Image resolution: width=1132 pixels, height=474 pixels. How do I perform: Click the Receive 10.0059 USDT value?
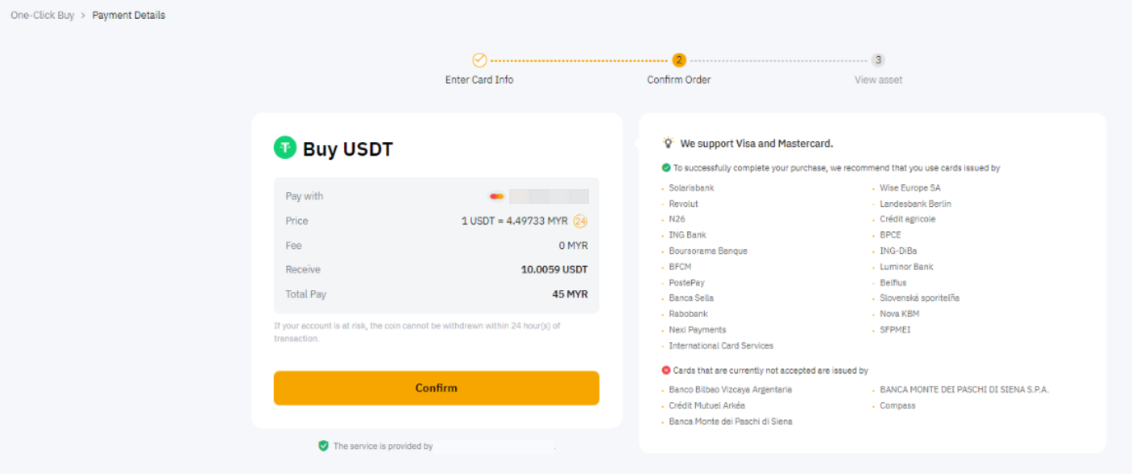[554, 270]
